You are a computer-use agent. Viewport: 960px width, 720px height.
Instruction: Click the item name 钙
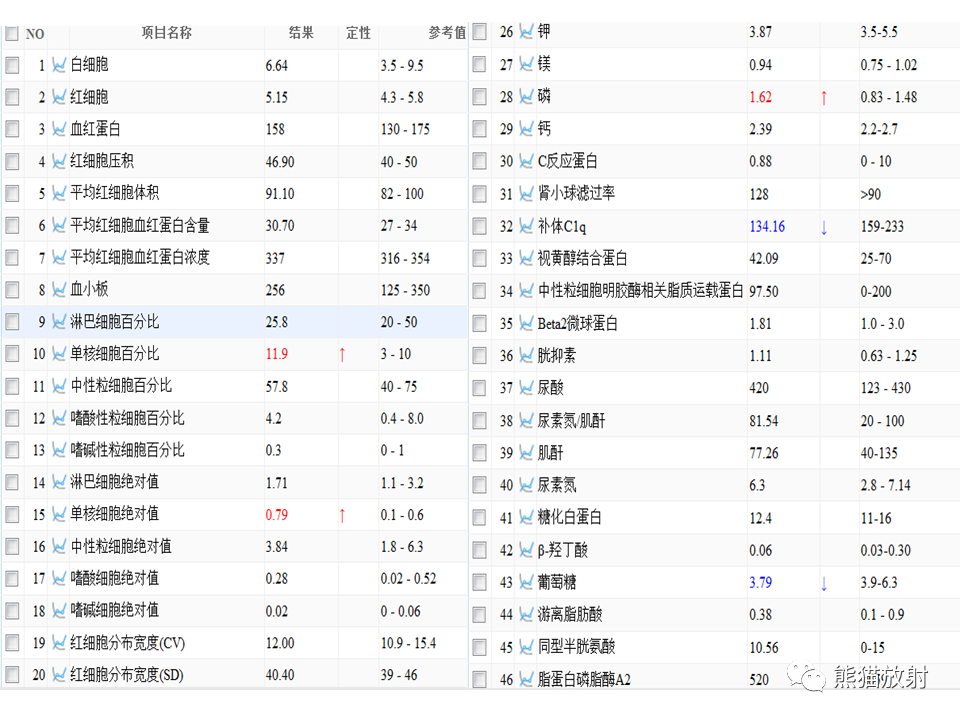click(x=544, y=129)
